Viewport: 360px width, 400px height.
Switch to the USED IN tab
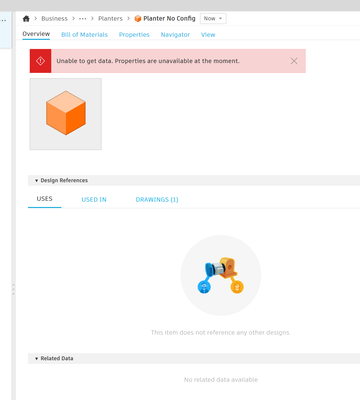94,200
